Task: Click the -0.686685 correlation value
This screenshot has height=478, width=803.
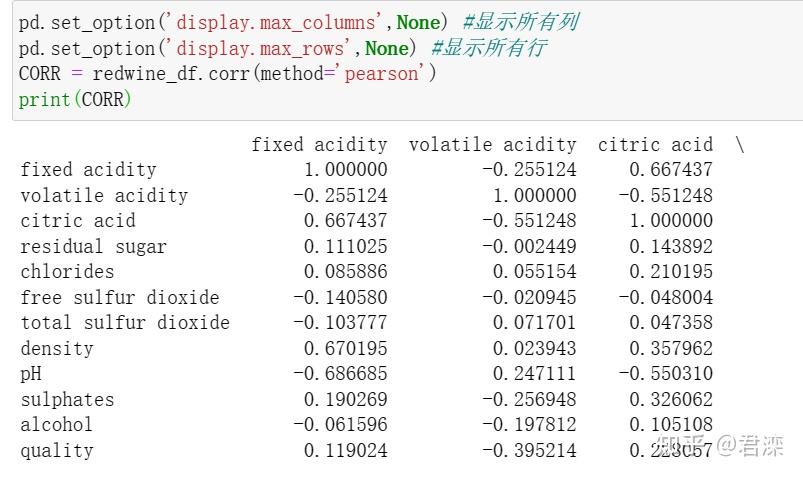Action: coord(339,374)
